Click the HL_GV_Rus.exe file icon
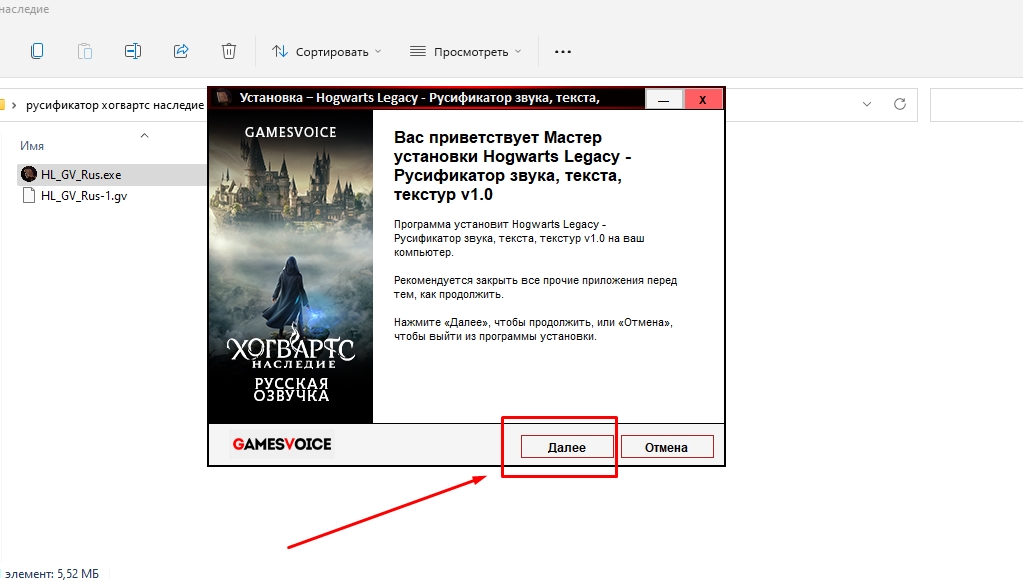This screenshot has height=581, width=1023. click(x=29, y=174)
